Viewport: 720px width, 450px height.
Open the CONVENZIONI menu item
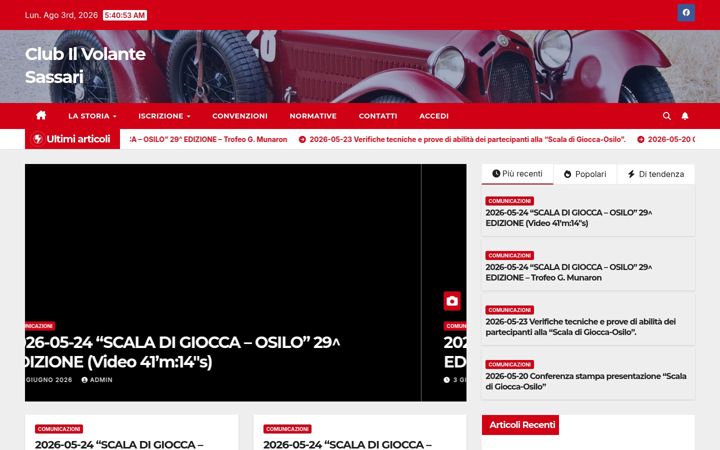pos(240,116)
